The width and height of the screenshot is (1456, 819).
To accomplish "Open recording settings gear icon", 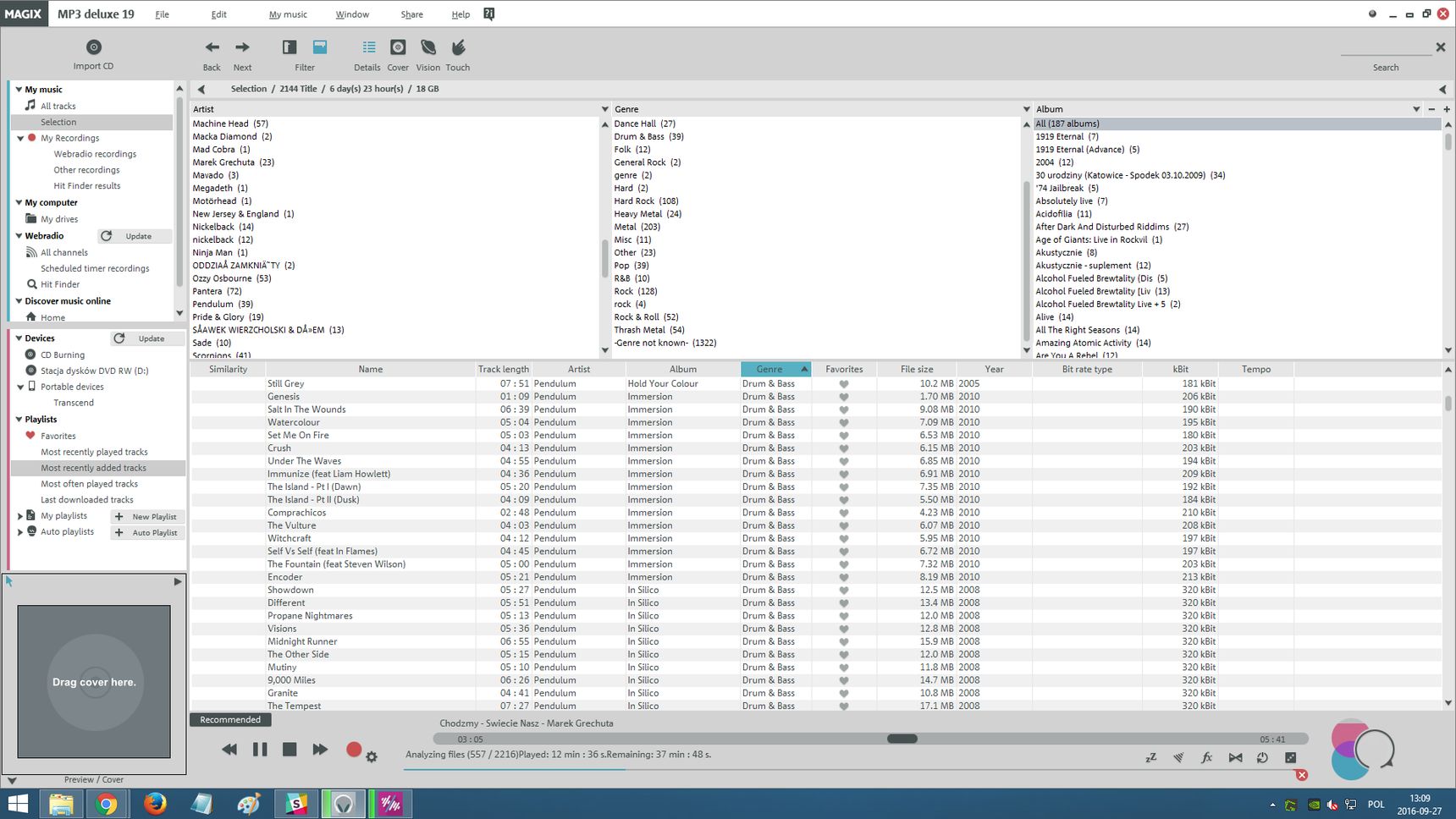I will pyautogui.click(x=372, y=756).
